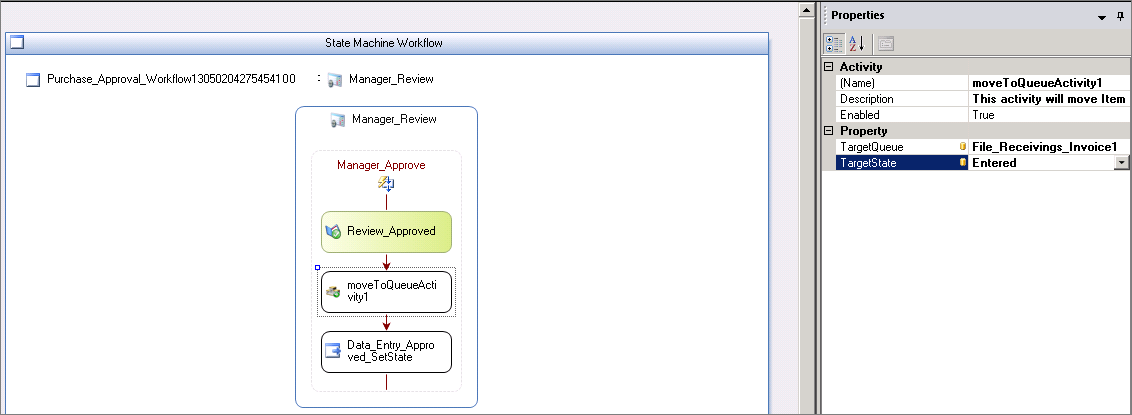Click the TargetQueue value File_Receivings_Invoice1
This screenshot has height=415, width=1132.
1044,147
